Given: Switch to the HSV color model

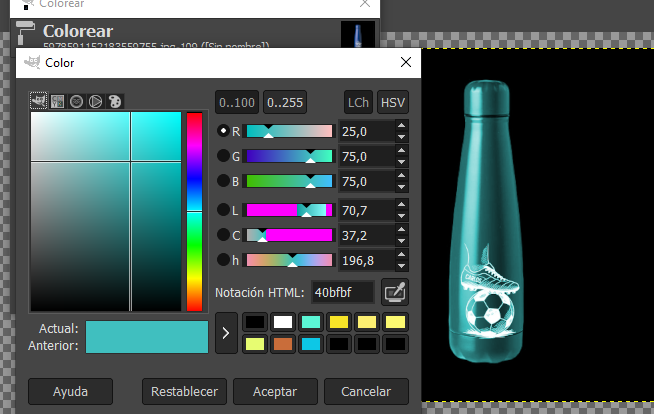Looking at the screenshot, I should (393, 102).
